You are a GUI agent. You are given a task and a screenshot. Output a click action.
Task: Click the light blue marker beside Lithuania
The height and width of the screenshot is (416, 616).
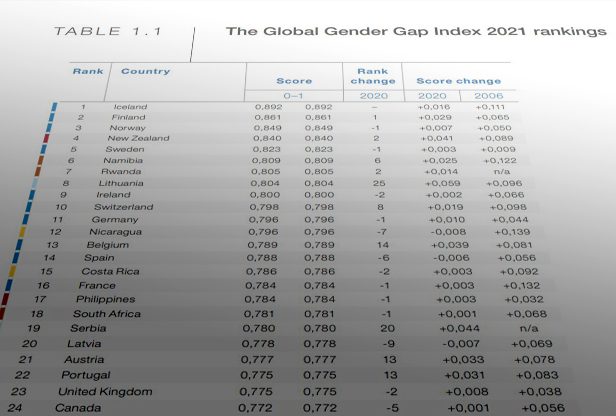[x=35, y=183]
